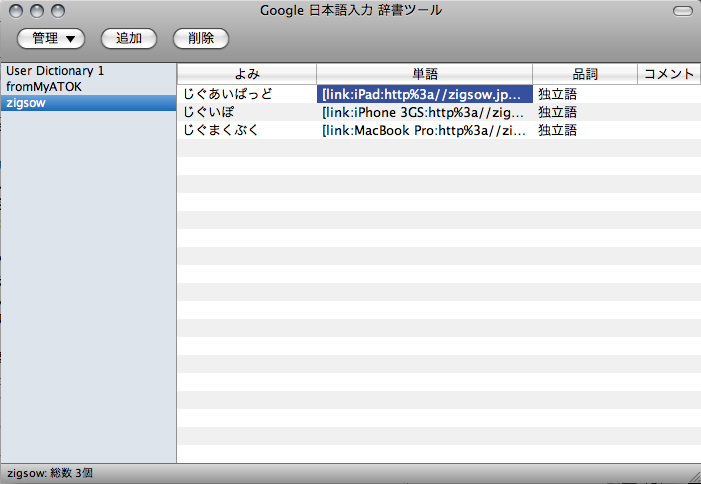
Task: Click the [link:MacBook Pro:http%3a... word cell
Action: point(425,130)
